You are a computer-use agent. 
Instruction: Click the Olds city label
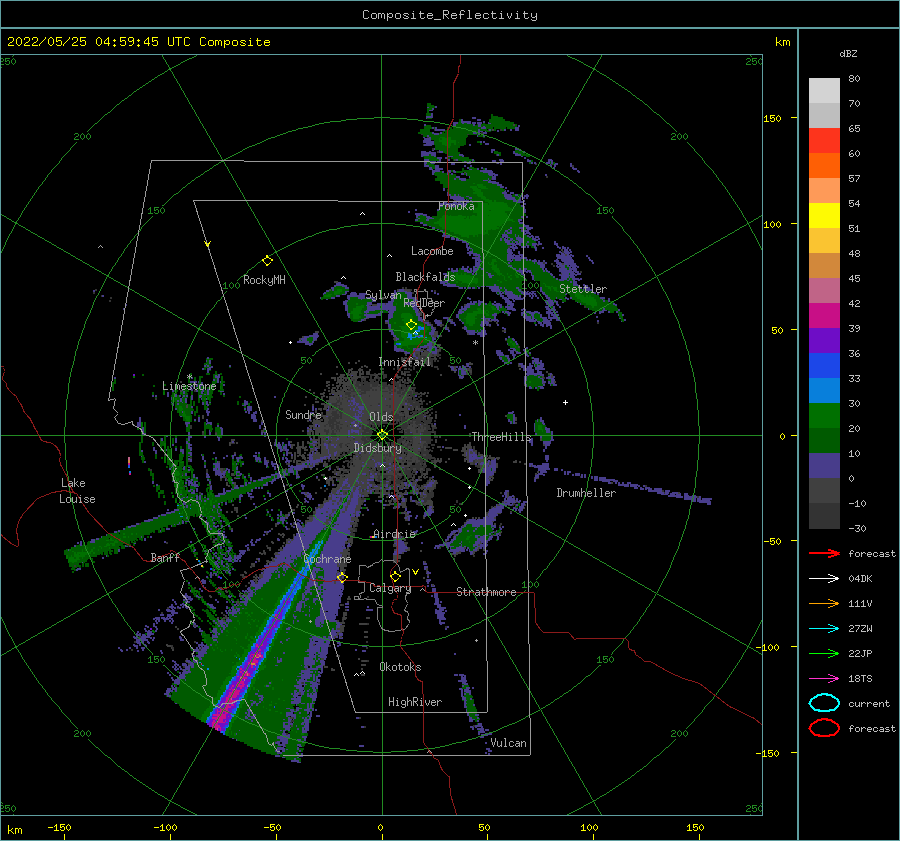coord(381,417)
